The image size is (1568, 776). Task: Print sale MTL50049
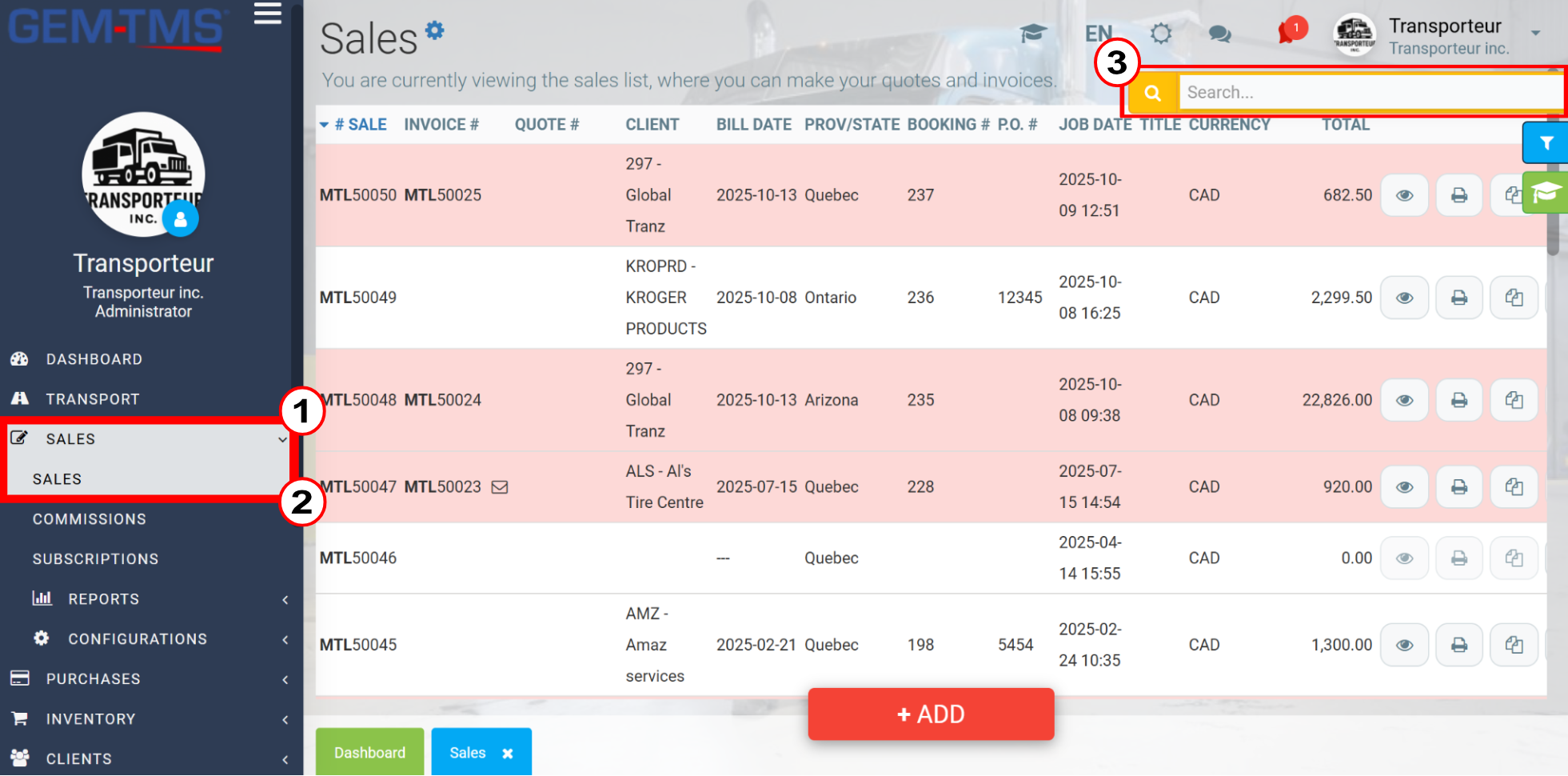[x=1459, y=298]
